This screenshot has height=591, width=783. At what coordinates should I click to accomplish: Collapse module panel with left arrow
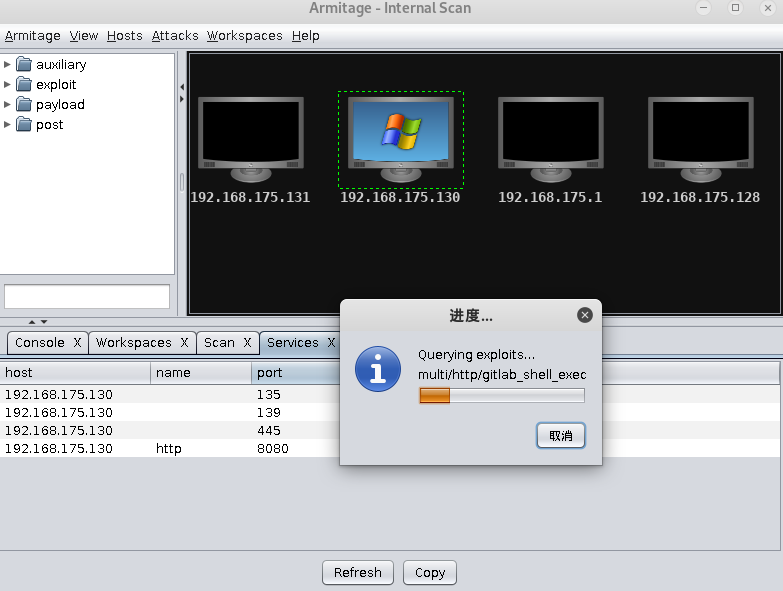tap(182, 87)
